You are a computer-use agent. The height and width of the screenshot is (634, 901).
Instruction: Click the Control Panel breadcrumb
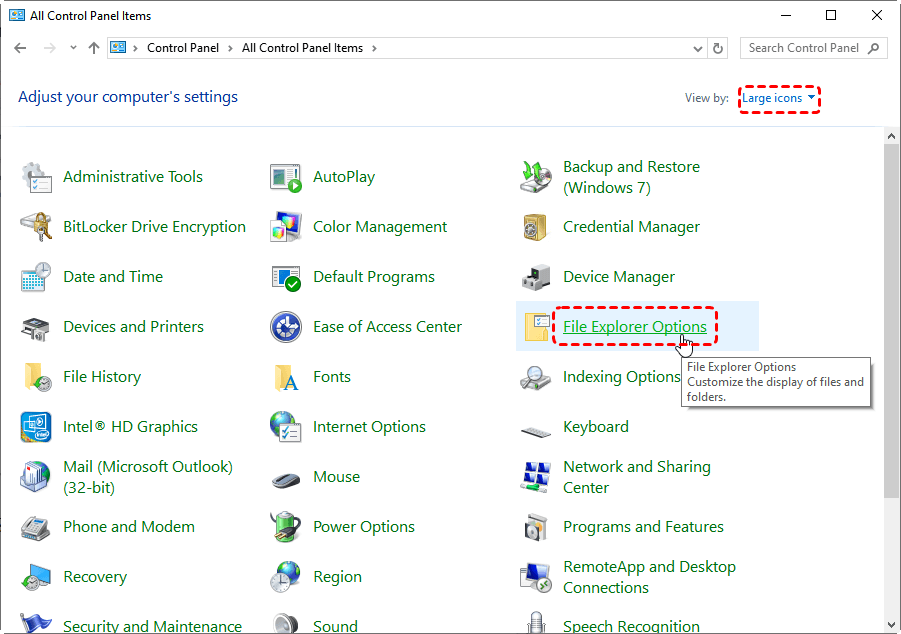tap(183, 48)
